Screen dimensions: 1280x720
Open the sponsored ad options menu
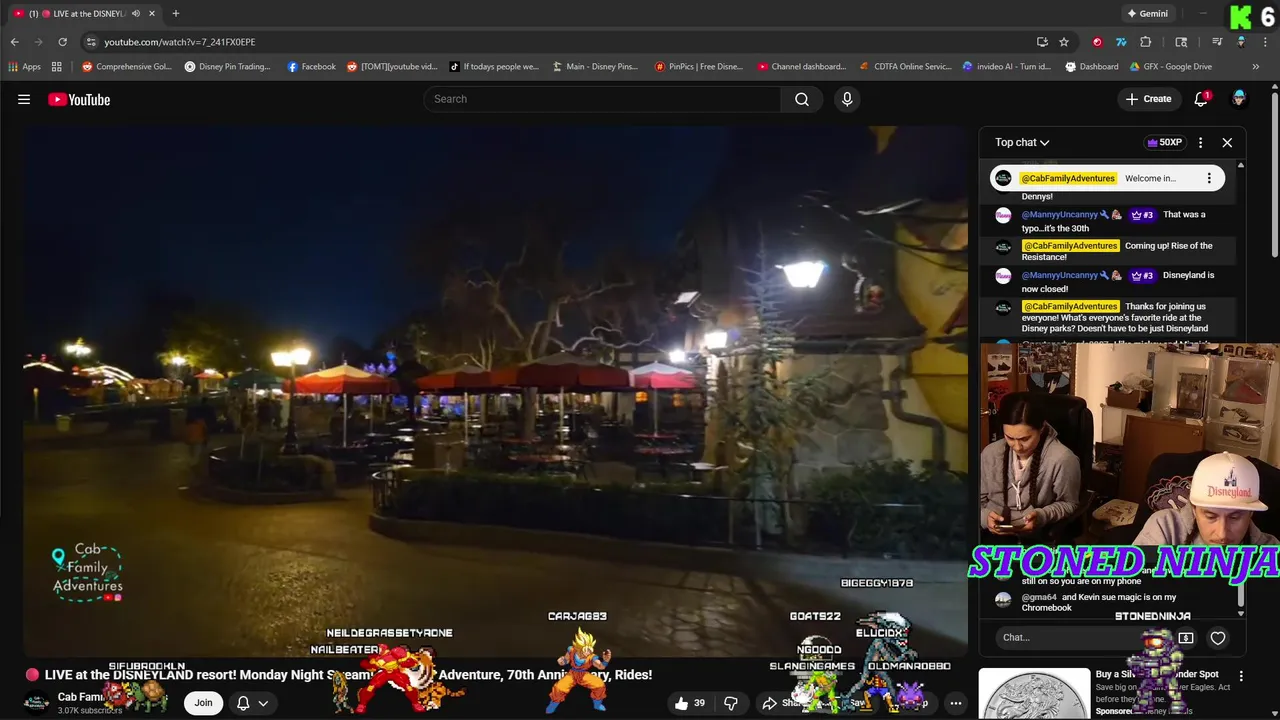[x=1241, y=677]
